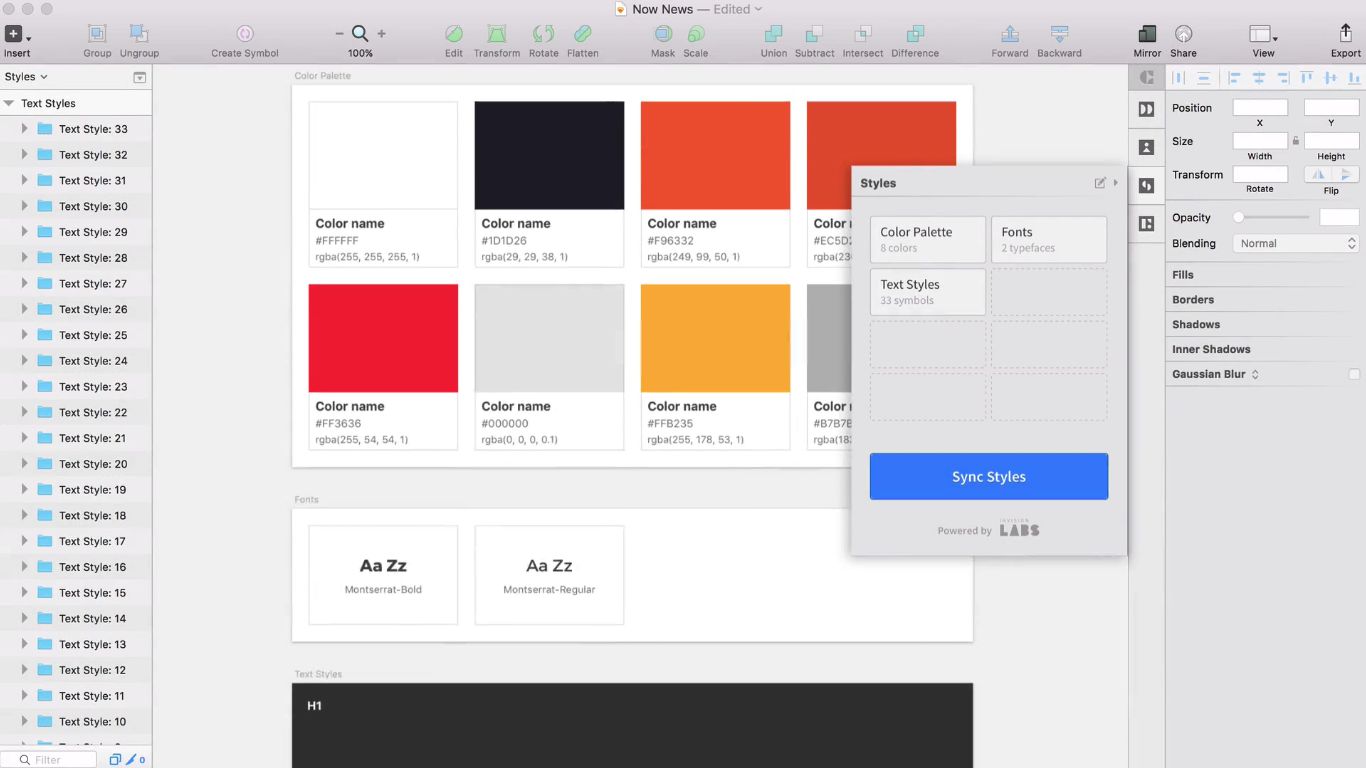The image size is (1366, 768).
Task: Expand the Text Style: 33 folder
Action: [x=24, y=129]
